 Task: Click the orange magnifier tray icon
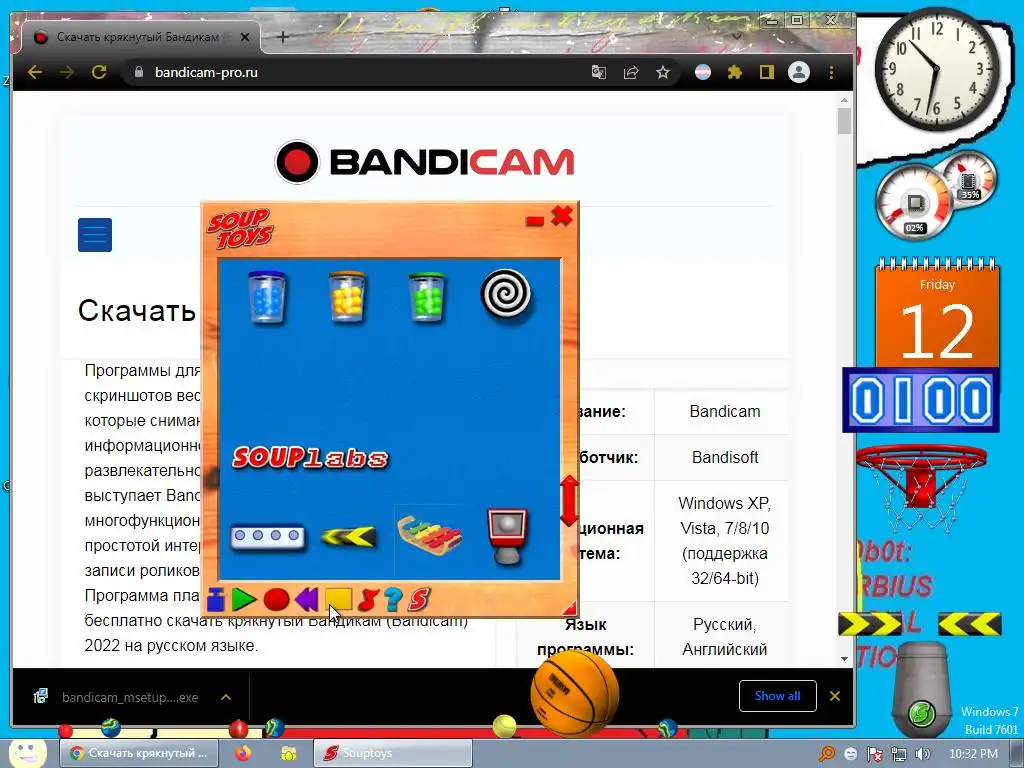click(x=827, y=754)
